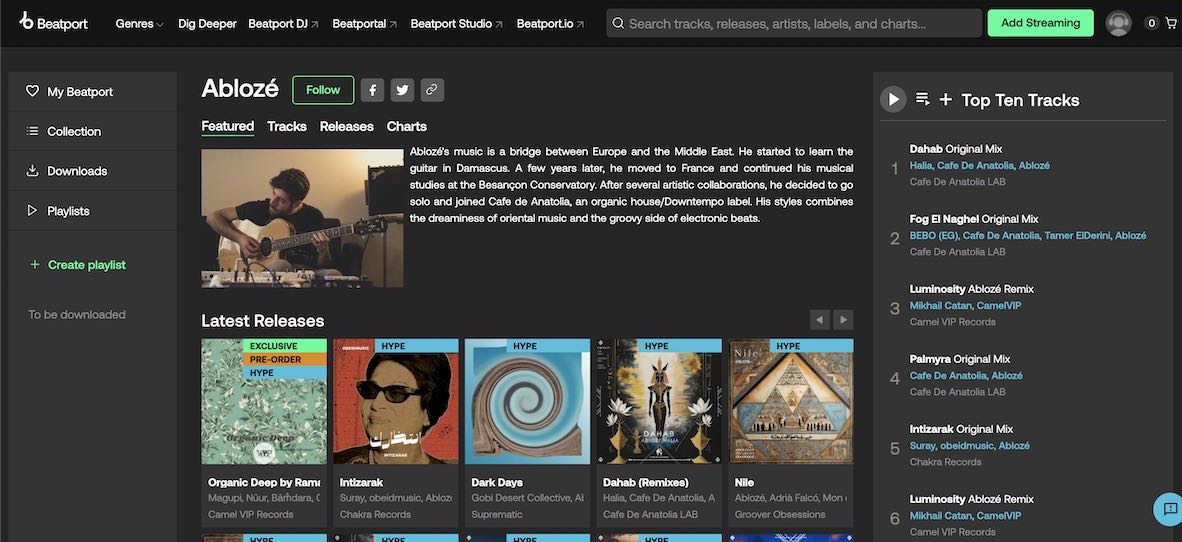Screen dimensions: 1182x542
Task: Open the Genres dropdown menu
Action: (139, 23)
